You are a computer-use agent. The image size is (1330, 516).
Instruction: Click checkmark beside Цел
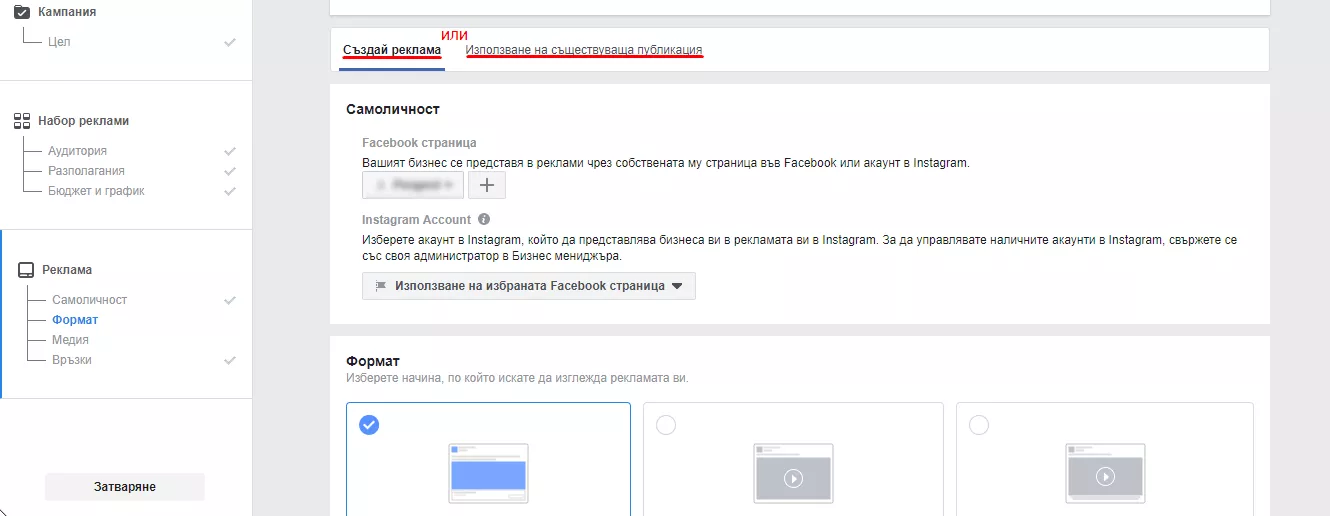click(x=230, y=42)
